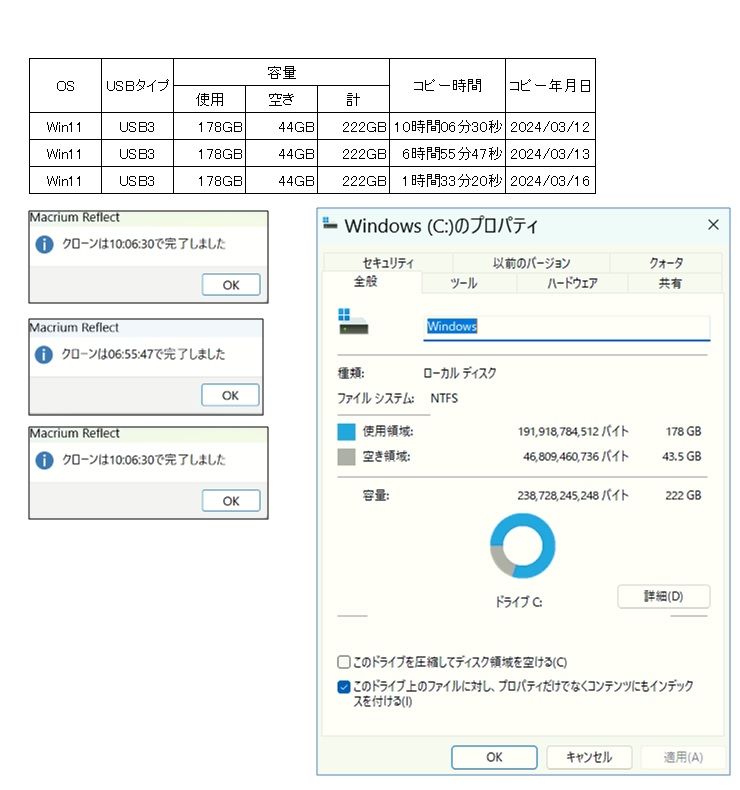The width and height of the screenshot is (740, 790).
Task: Click the NTFS file system value
Action: point(444,399)
